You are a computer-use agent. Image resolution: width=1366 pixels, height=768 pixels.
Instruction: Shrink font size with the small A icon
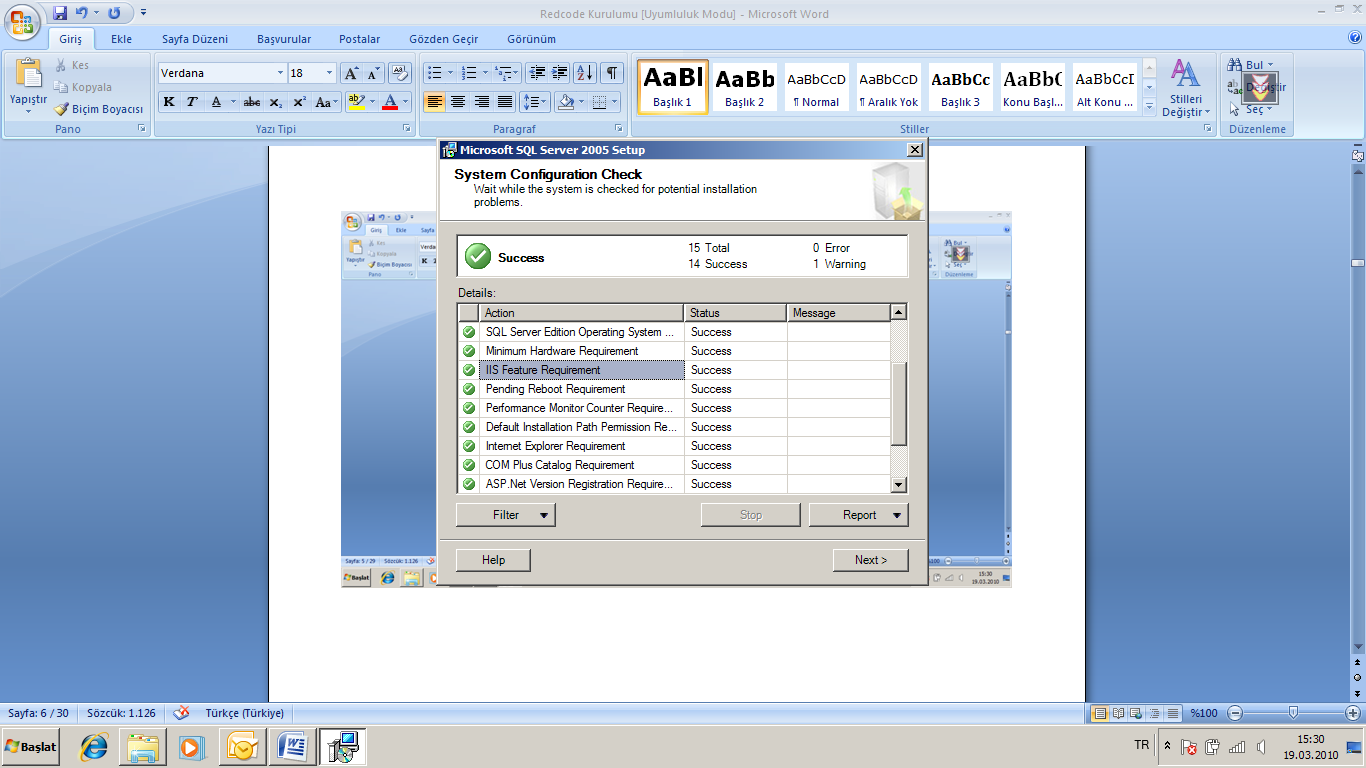point(374,73)
